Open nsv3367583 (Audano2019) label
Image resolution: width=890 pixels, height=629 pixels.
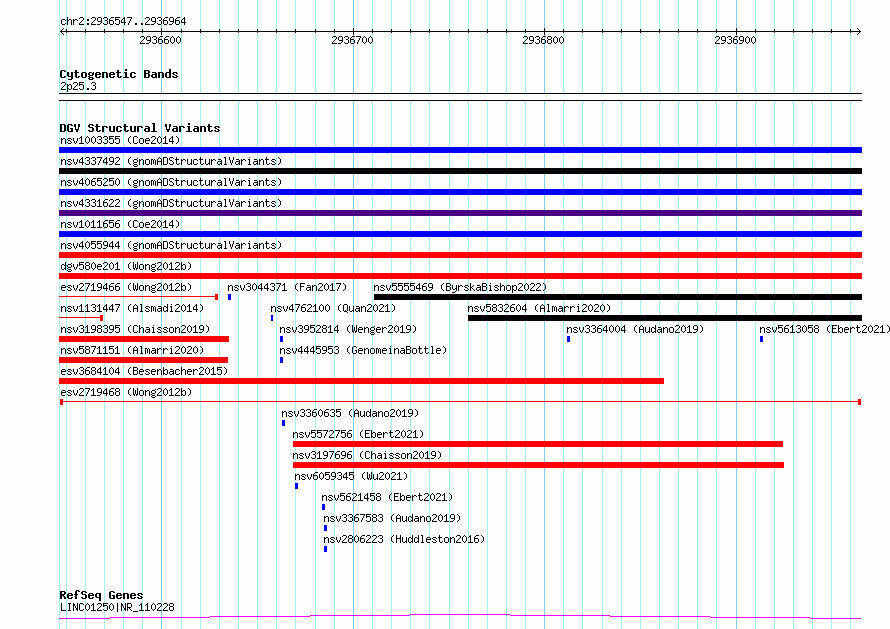click(392, 518)
